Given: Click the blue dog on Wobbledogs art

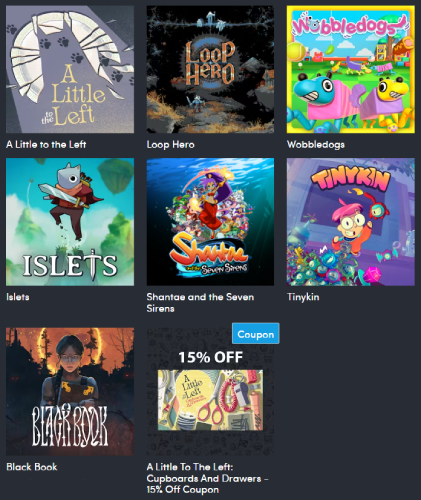Looking at the screenshot, I should pos(317,97).
